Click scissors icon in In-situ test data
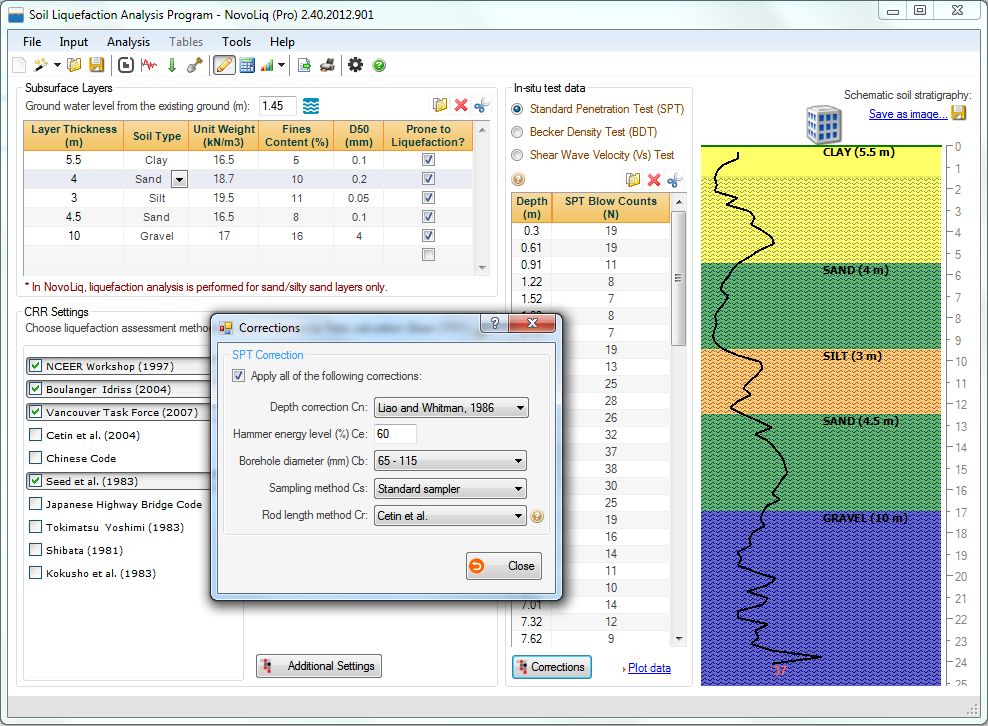This screenshot has height=726, width=988. pos(674,180)
